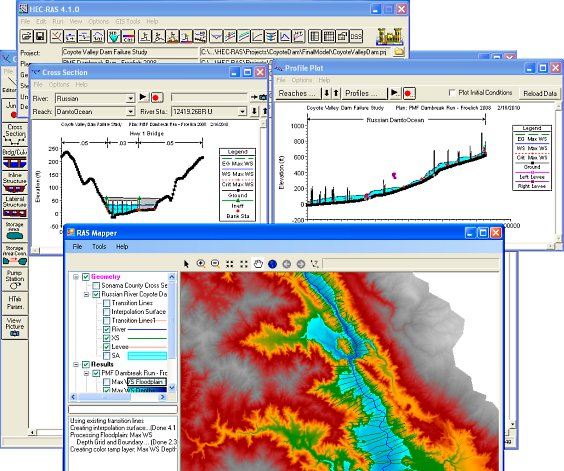The width and height of the screenshot is (564, 471).
Task: Open summary output tables icon
Action: point(328,36)
